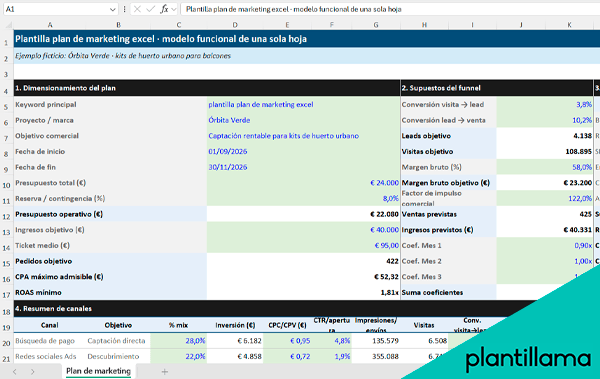This screenshot has width=600, height=379.
Task: Select Ingresos previstos € 40.331 cell
Action: click(x=545, y=230)
